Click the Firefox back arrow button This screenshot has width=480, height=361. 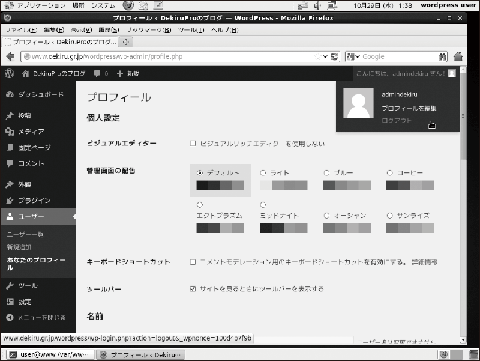[10, 56]
